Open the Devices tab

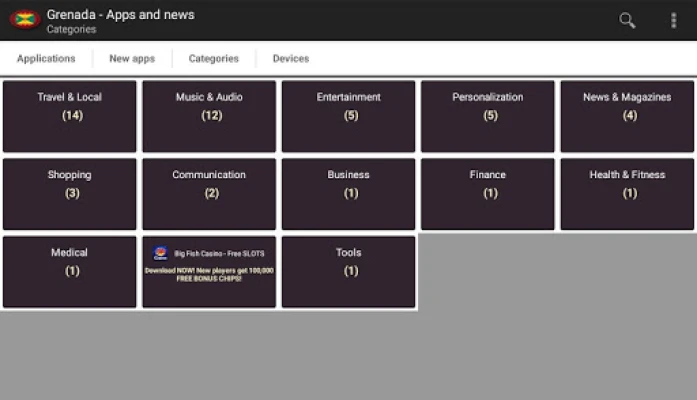coord(291,59)
